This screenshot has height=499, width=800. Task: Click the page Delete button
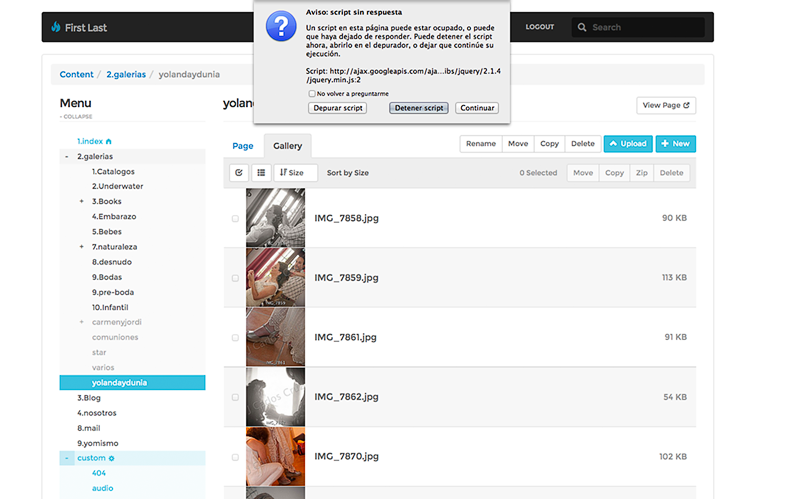583,144
